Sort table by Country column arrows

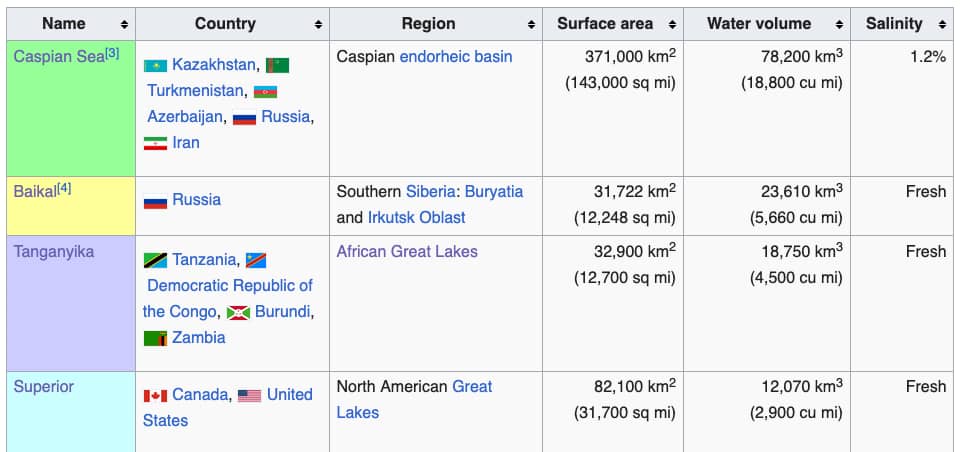(x=318, y=24)
